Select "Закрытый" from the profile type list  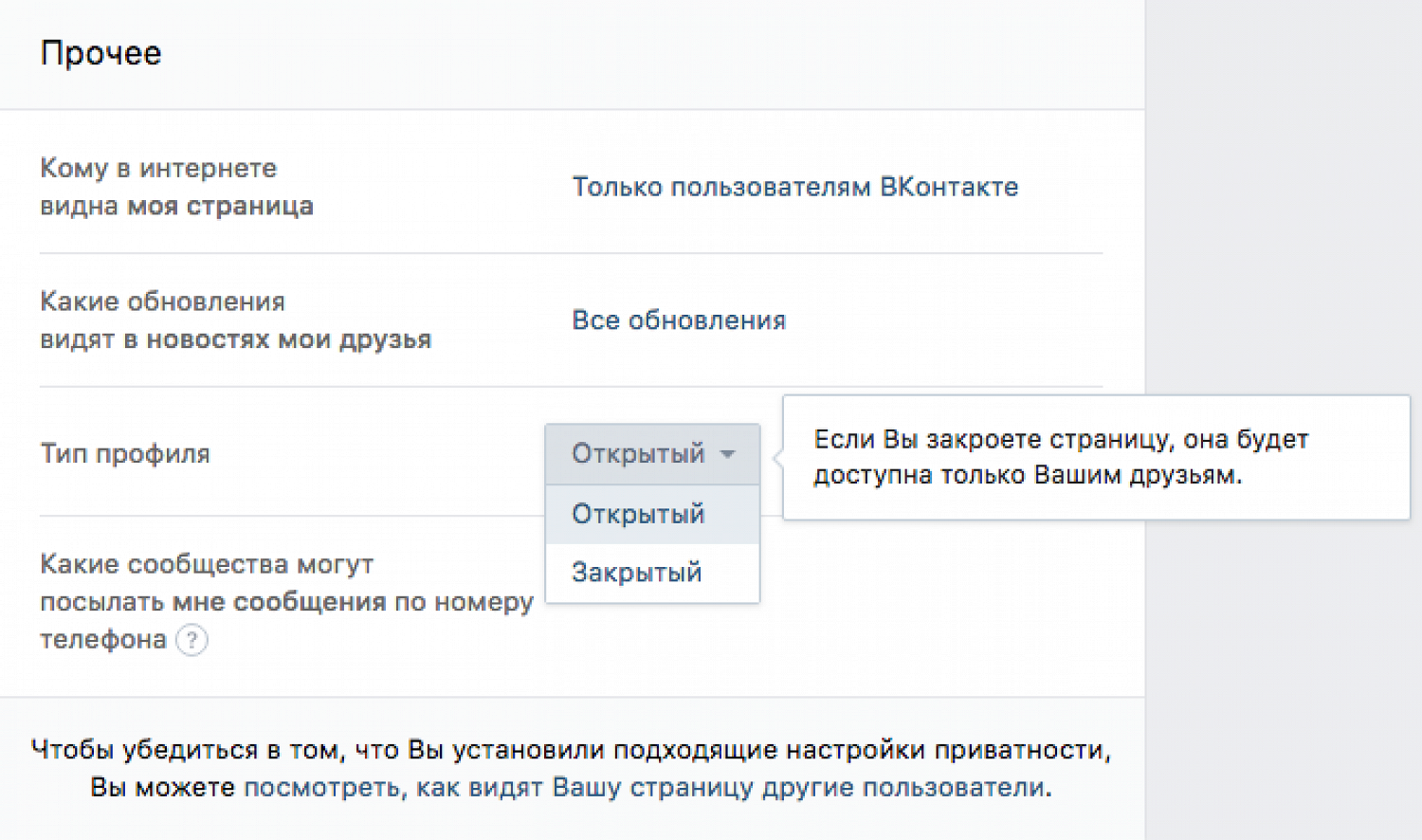(637, 573)
